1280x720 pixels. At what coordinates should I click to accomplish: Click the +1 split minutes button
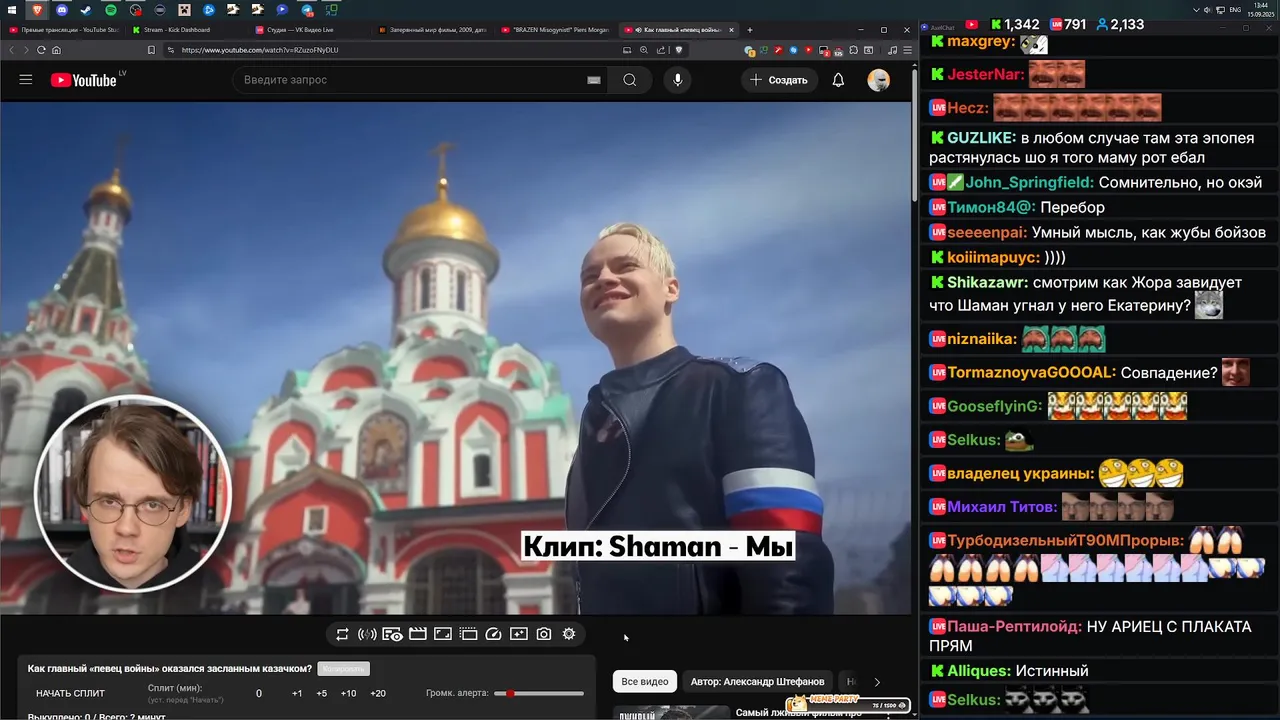coord(297,693)
